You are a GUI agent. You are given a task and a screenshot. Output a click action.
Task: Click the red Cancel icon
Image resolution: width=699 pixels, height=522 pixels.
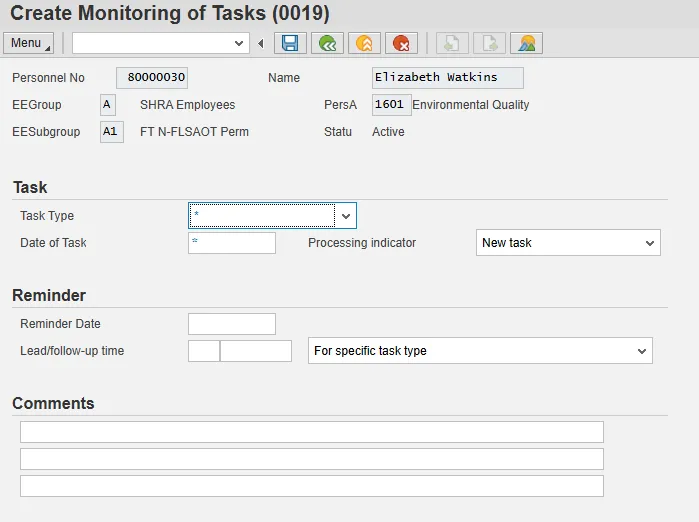[x=401, y=43]
